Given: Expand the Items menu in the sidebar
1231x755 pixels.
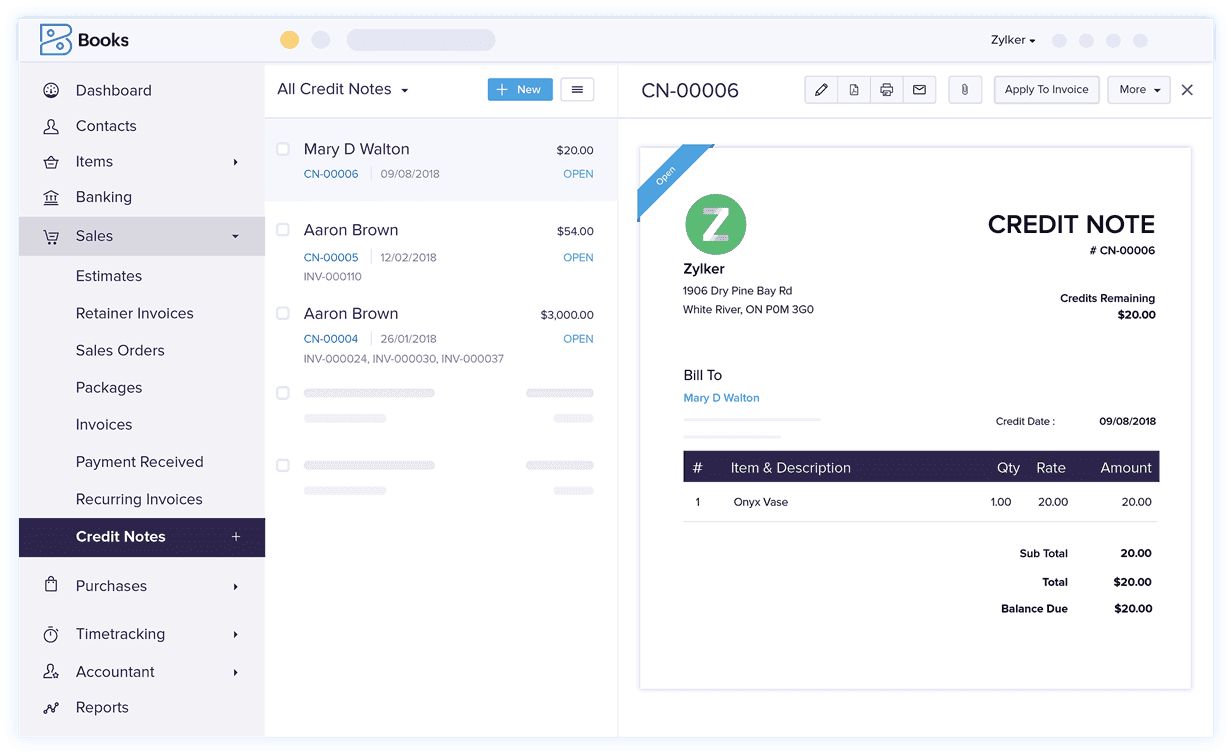Looking at the screenshot, I should 93,161.
